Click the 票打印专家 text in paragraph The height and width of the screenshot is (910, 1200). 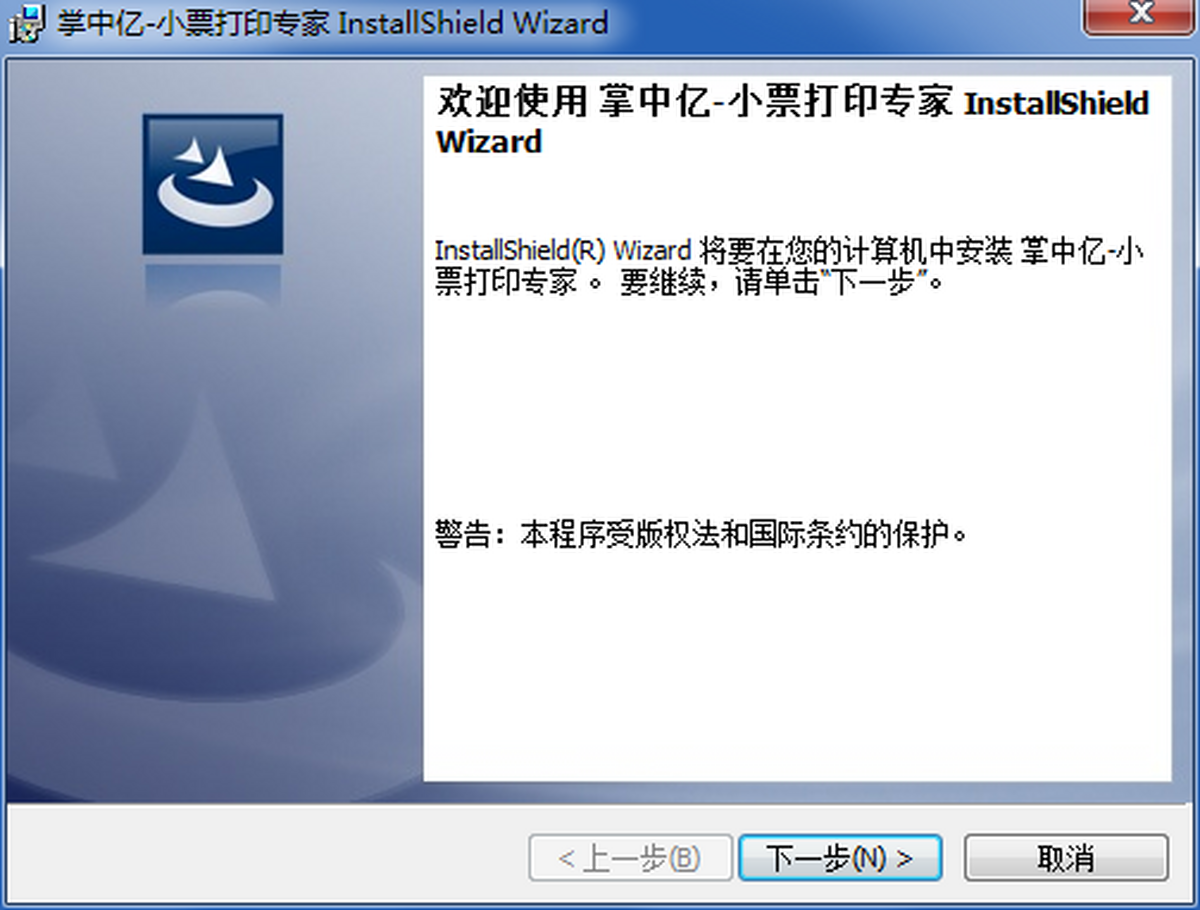(507, 282)
